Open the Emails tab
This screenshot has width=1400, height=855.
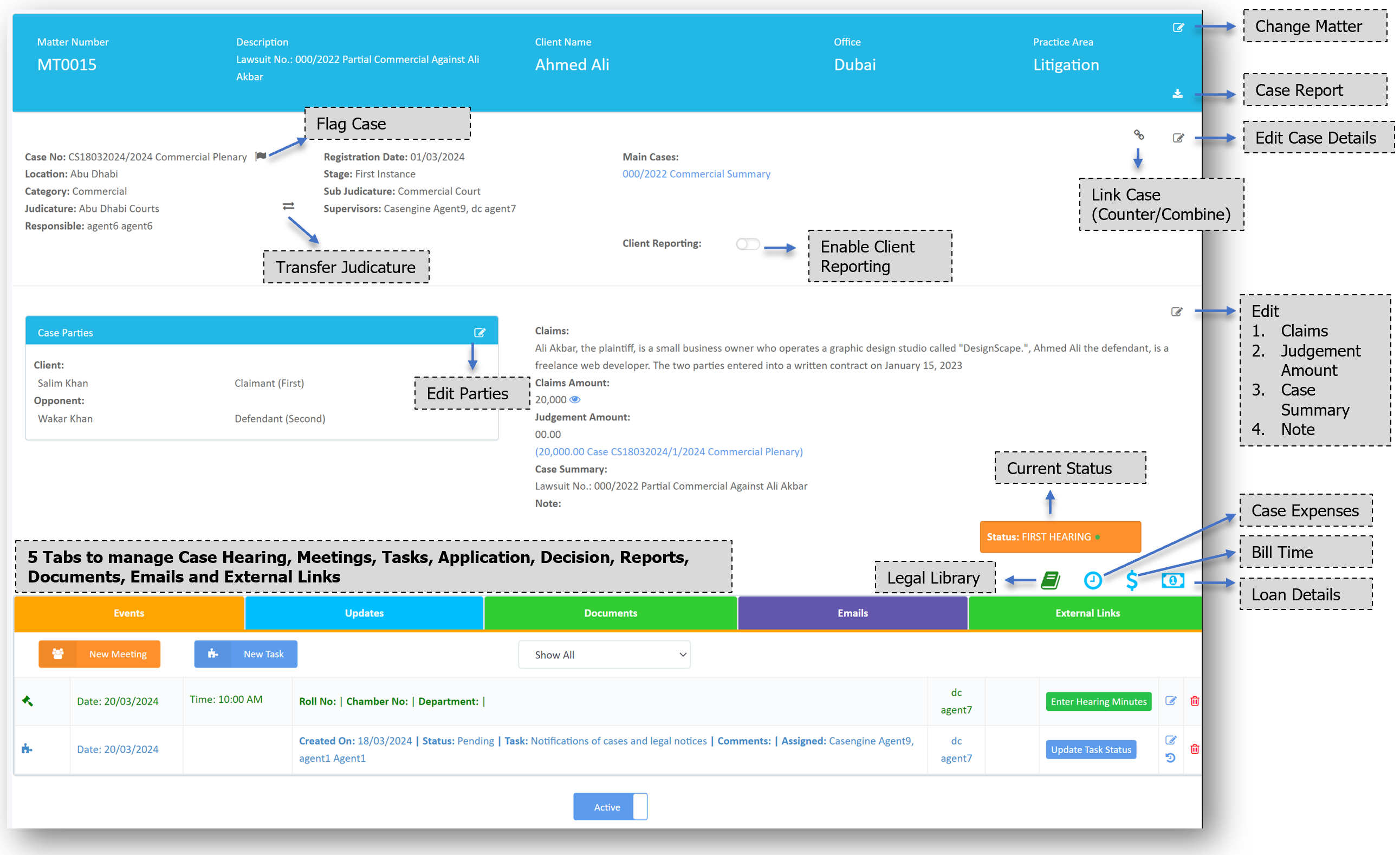coord(852,612)
